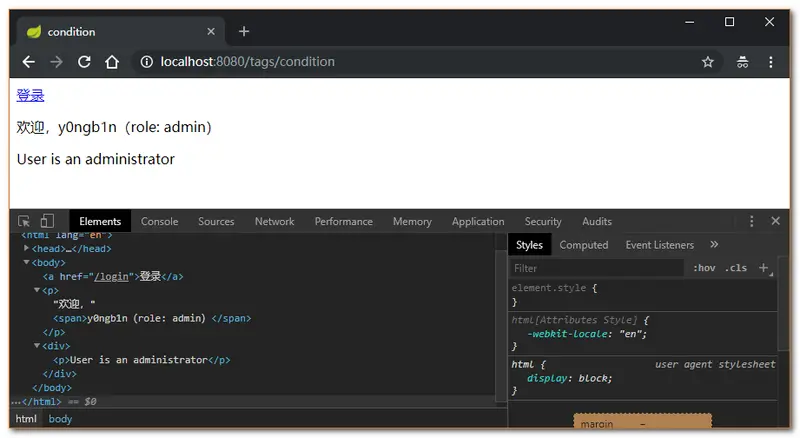Click the inspect element picker icon
This screenshot has height=438, width=800.
coord(25,221)
